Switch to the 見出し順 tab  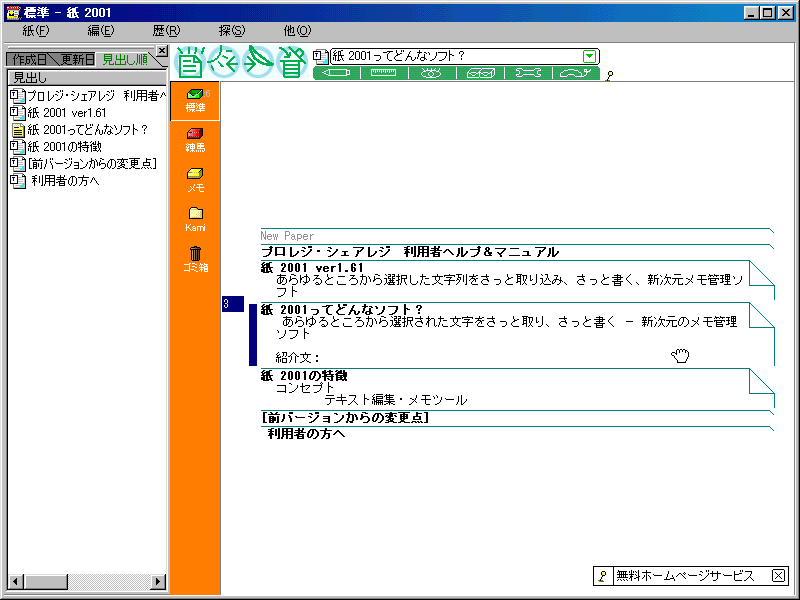point(125,60)
